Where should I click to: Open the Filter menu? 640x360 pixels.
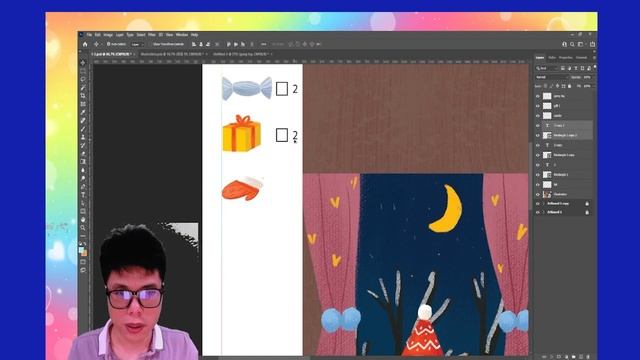(x=152, y=35)
